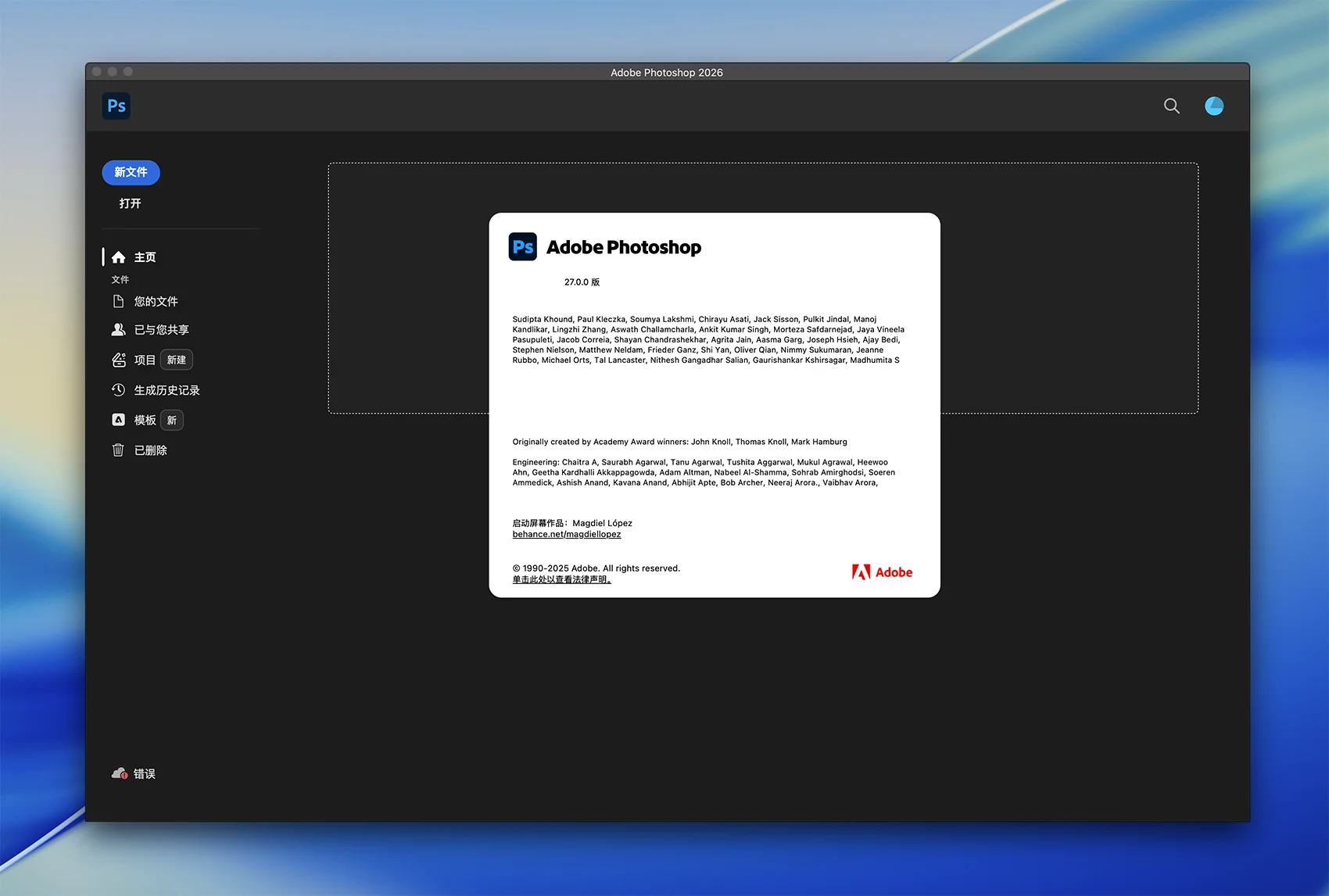
Task: Click the red Adobe logo in the dialog
Action: [x=882, y=572]
